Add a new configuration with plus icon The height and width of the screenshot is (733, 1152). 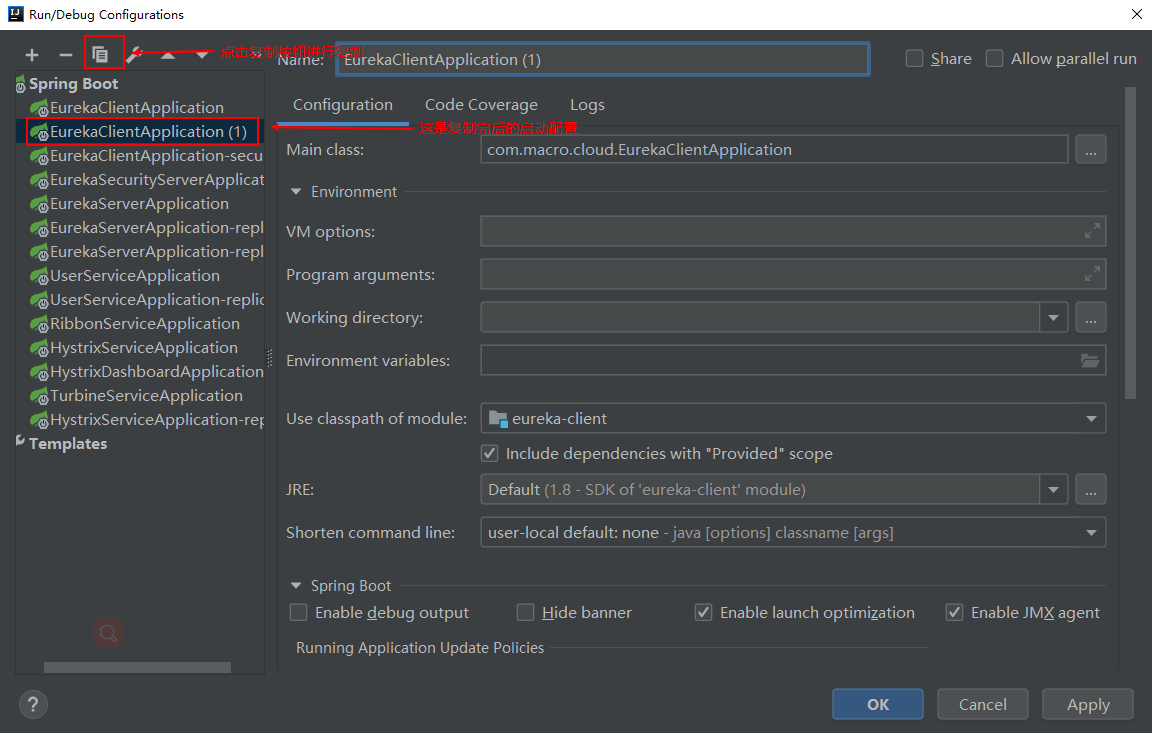pyautogui.click(x=32, y=55)
